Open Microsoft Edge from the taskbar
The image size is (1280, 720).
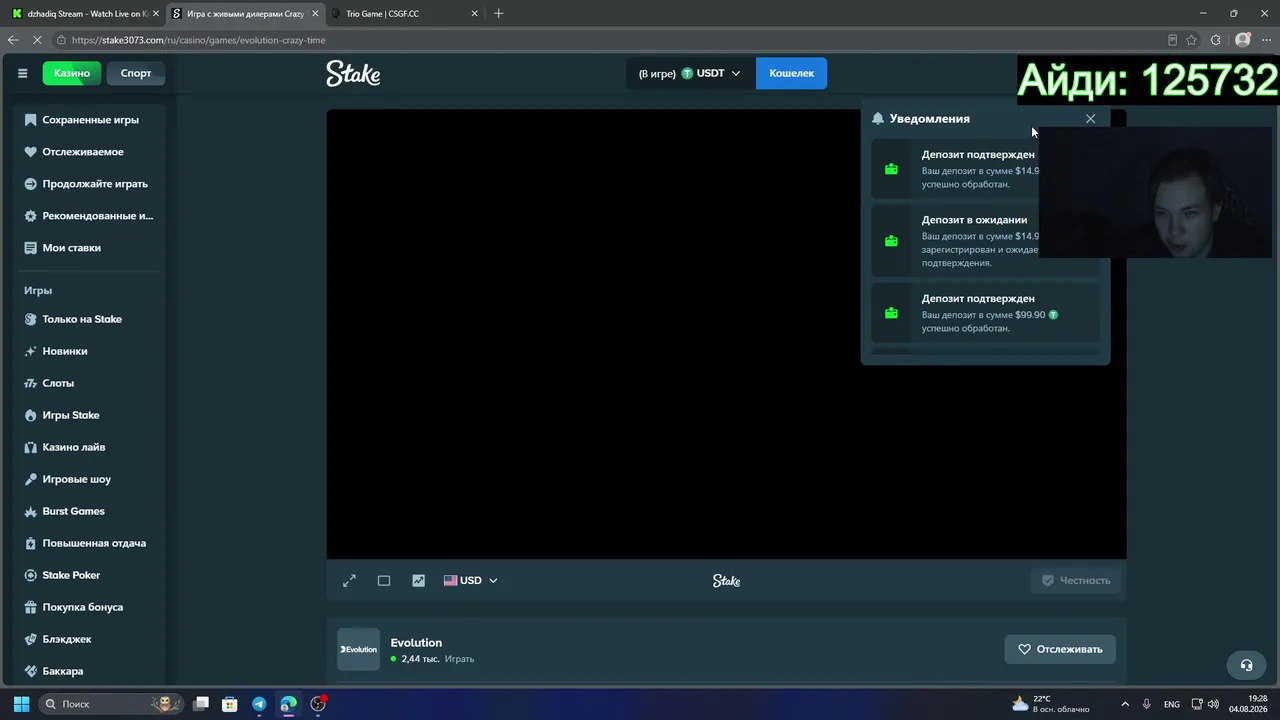[288, 704]
